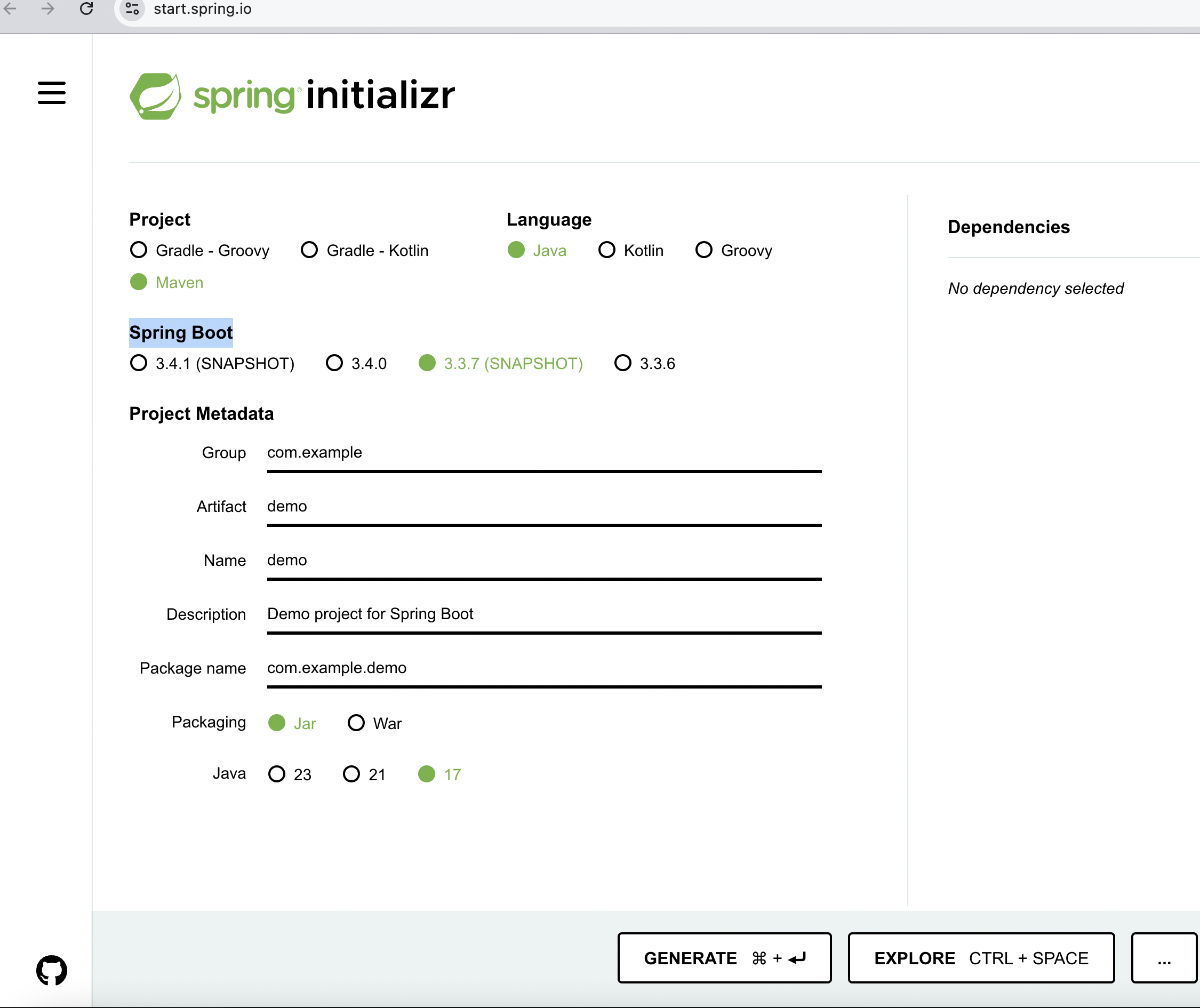Click the Spring Initializr leaf logo
Viewport: 1200px width, 1008px height.
pyautogui.click(x=155, y=95)
